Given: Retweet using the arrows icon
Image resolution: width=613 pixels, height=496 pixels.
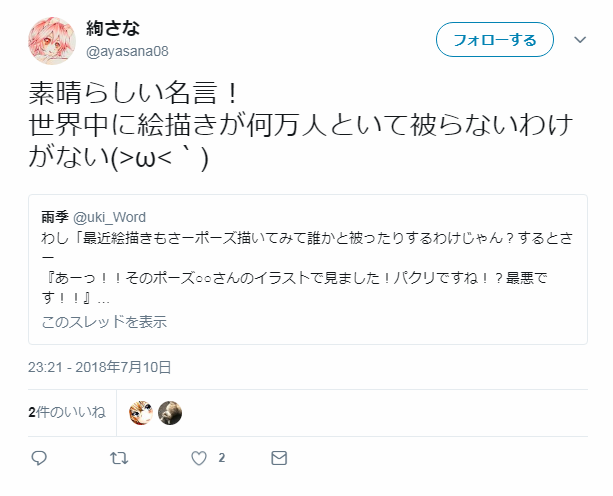Looking at the screenshot, I should (x=119, y=458).
